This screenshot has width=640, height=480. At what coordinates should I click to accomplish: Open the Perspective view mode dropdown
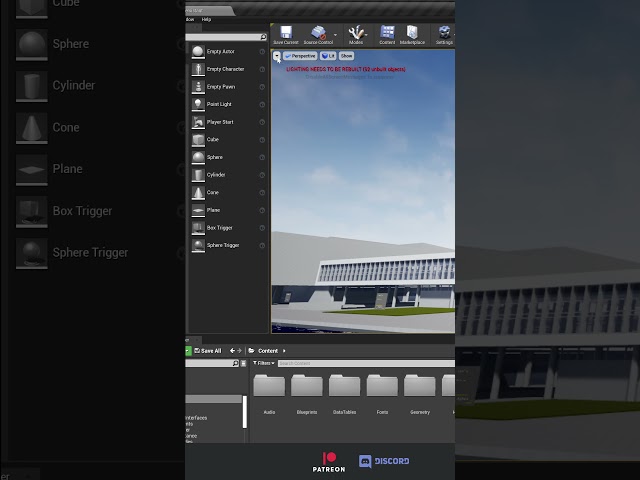300,56
